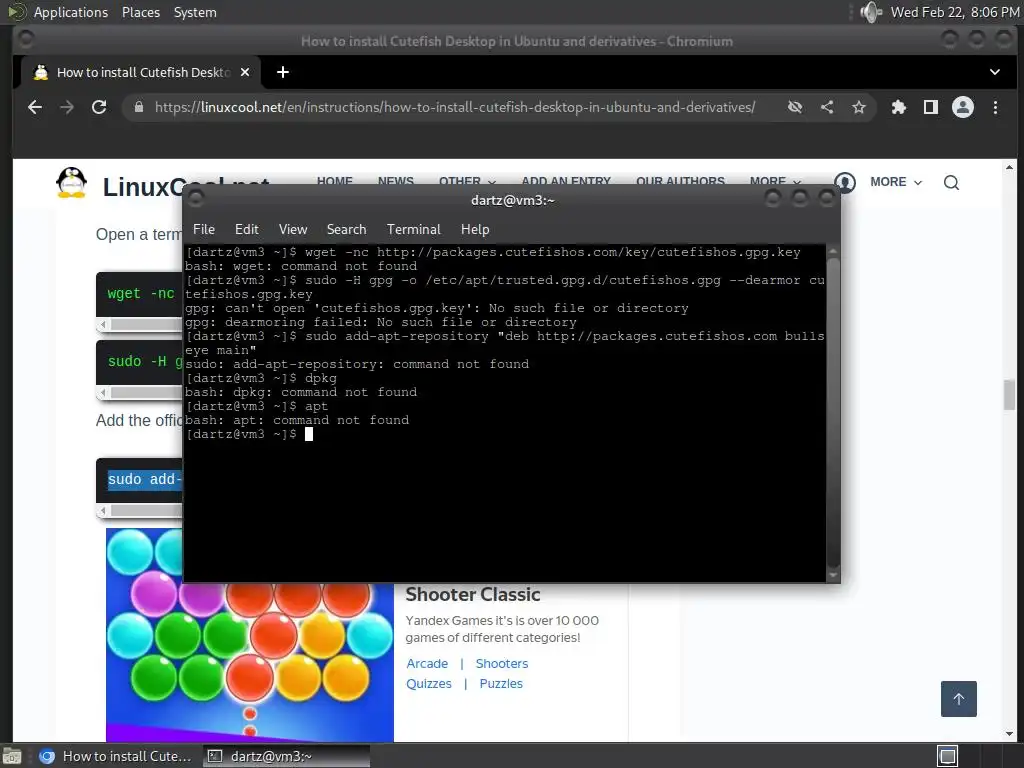Open the Chromium profile avatar

pyautogui.click(x=963, y=107)
